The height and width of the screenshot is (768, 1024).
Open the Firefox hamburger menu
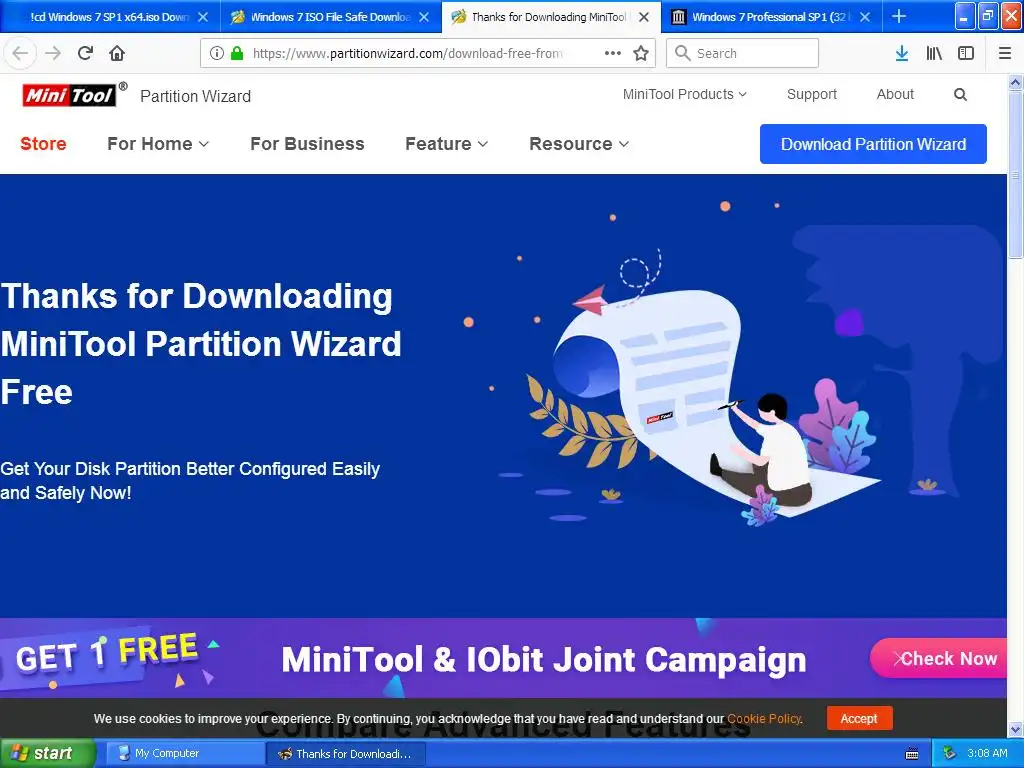coord(1005,53)
